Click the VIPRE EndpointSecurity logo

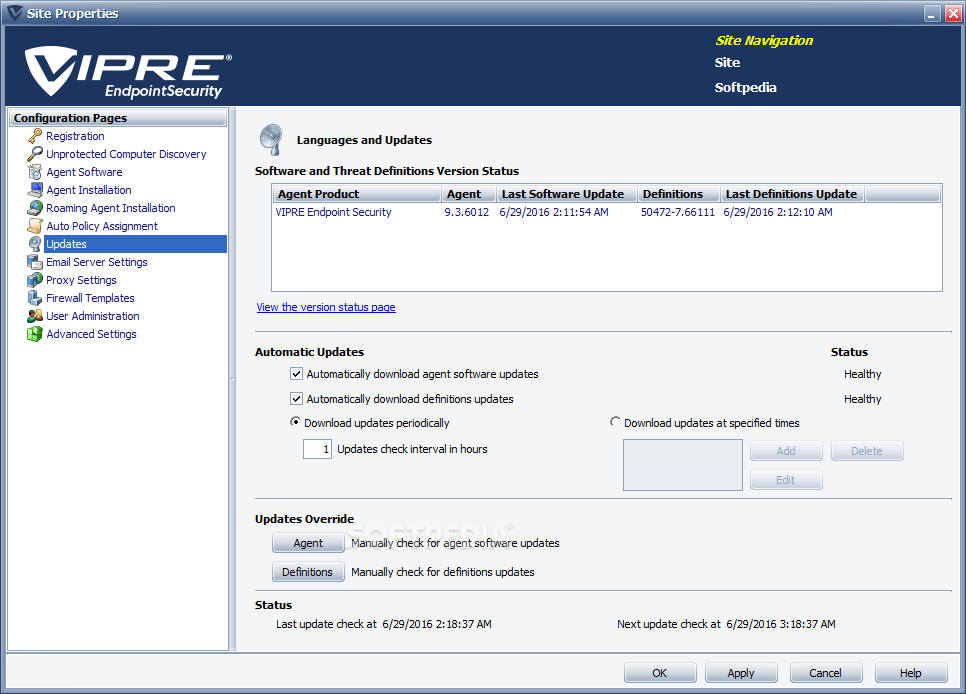pos(128,72)
